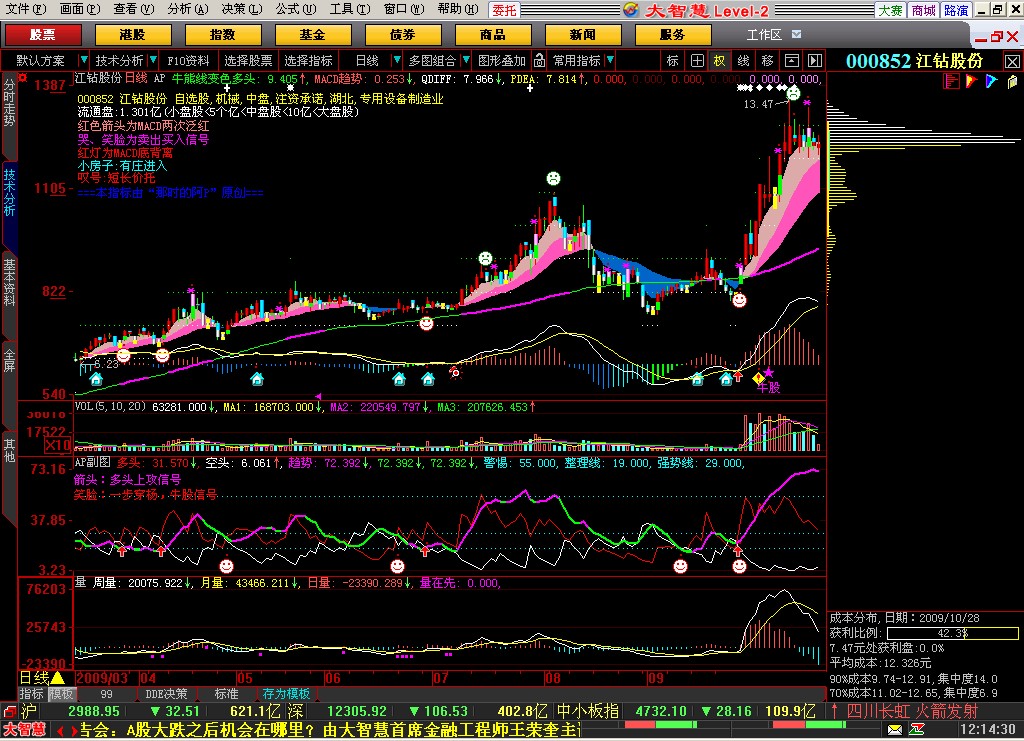
Task: Switch to the 基金 market tab
Action: tap(313, 35)
